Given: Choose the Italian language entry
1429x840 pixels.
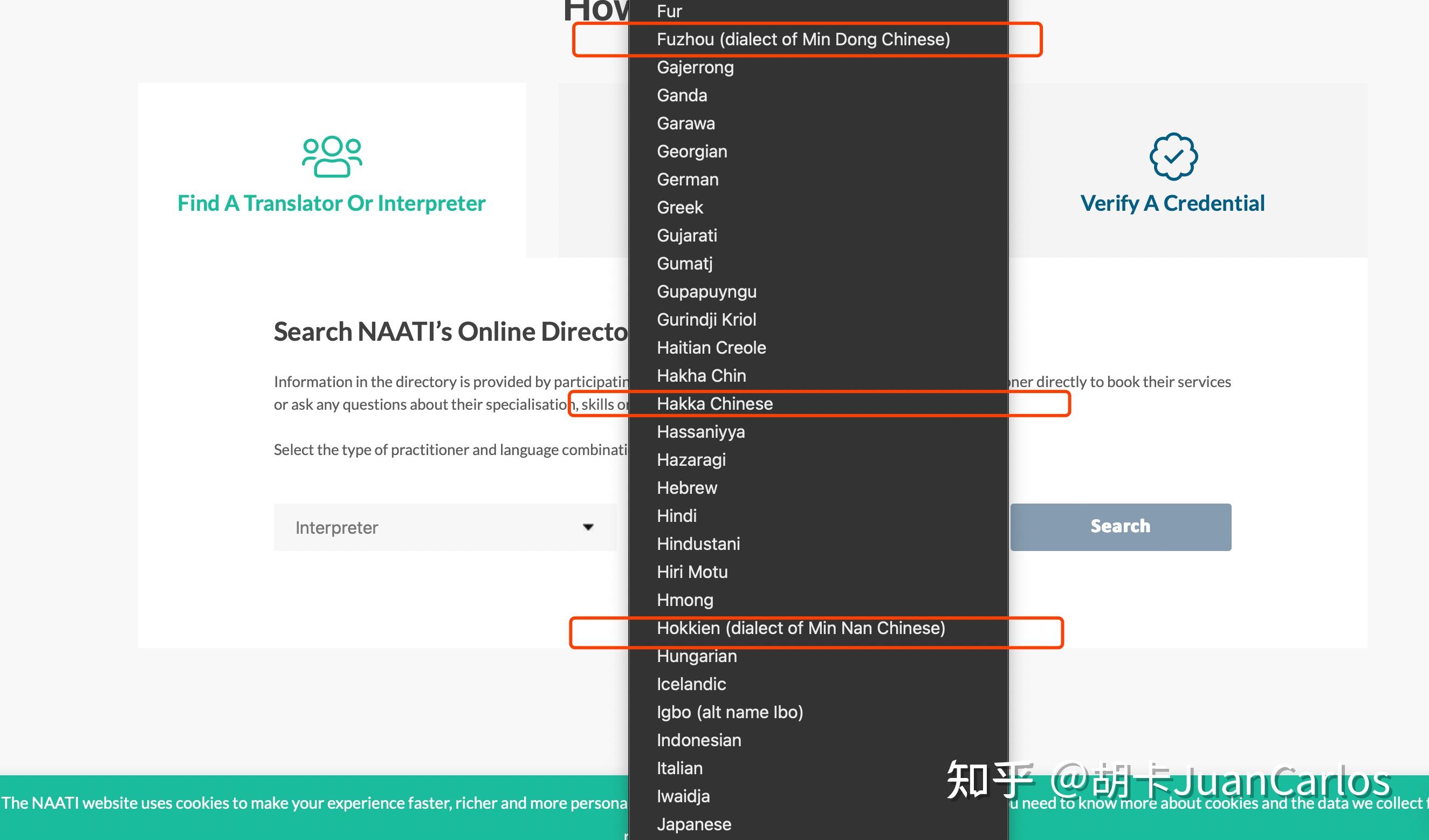Looking at the screenshot, I should pyautogui.click(x=679, y=768).
